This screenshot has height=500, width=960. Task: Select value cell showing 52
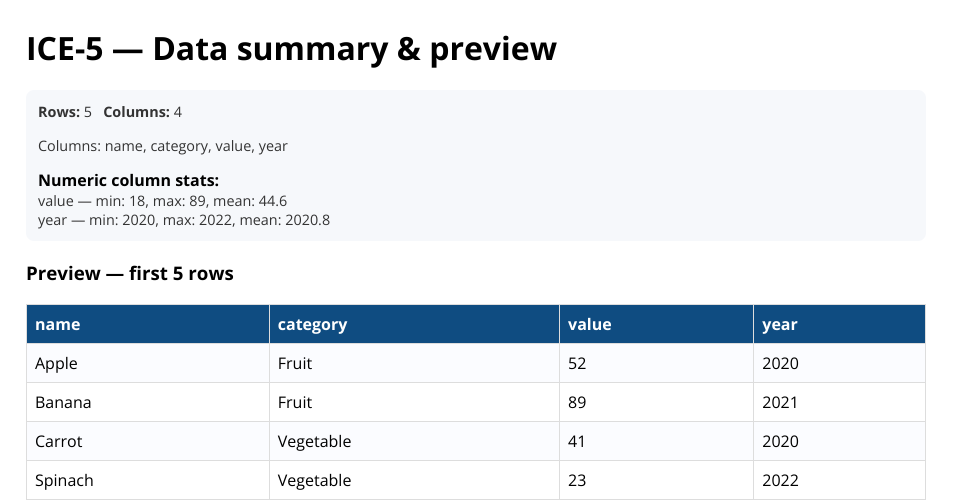click(577, 363)
